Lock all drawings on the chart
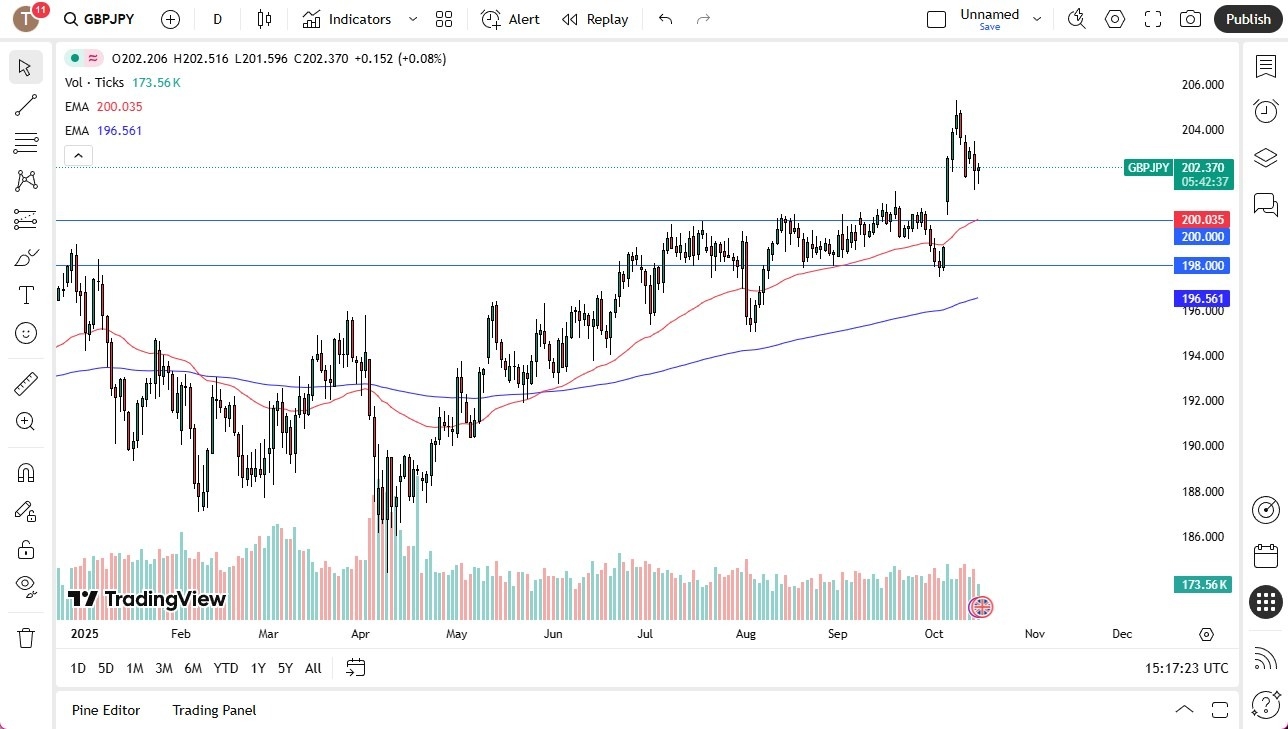 (25, 549)
